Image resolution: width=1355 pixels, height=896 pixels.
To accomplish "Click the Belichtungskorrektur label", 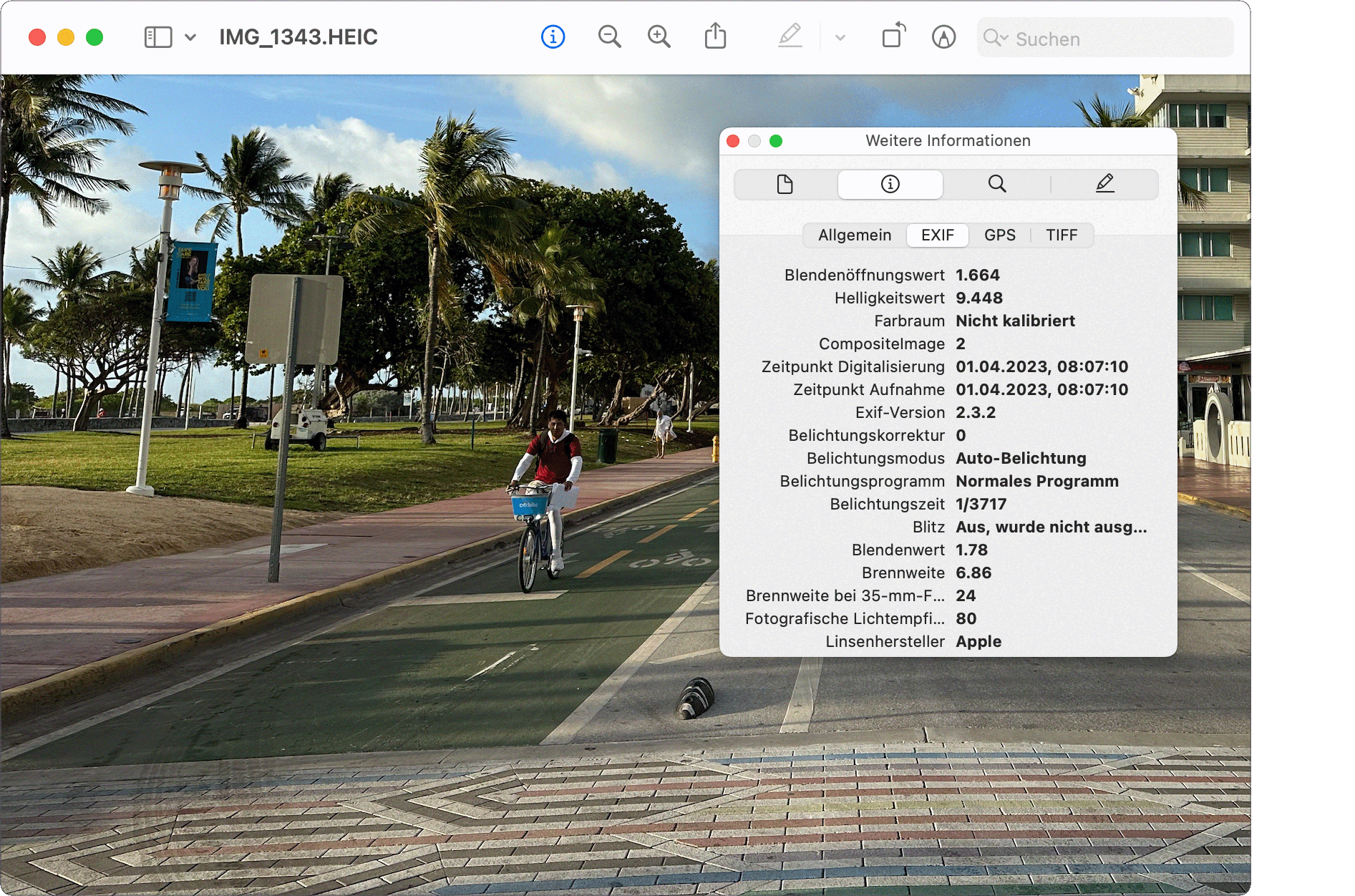I will coord(867,436).
